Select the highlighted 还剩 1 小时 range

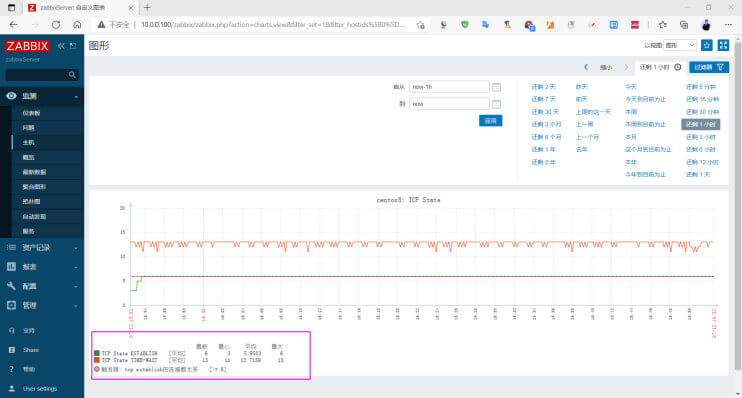pyautogui.click(x=701, y=124)
